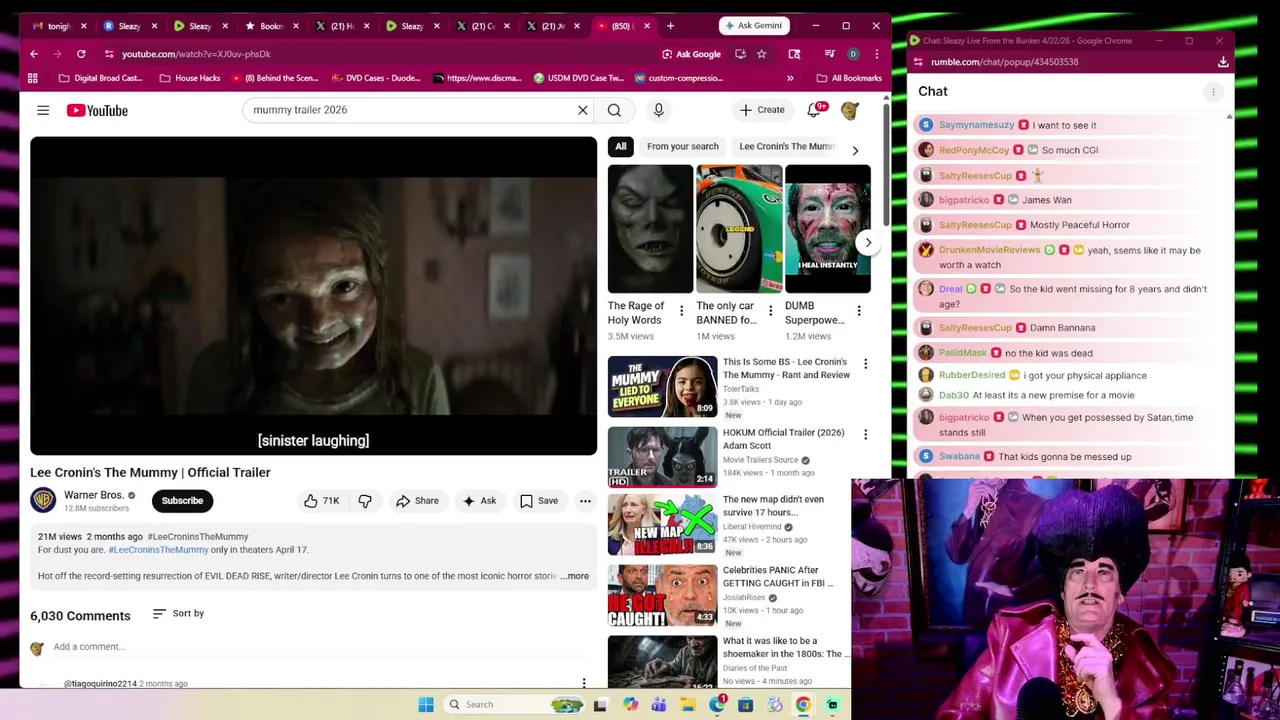Select the All filter chip
This screenshot has width=1280, height=720.
(x=621, y=147)
